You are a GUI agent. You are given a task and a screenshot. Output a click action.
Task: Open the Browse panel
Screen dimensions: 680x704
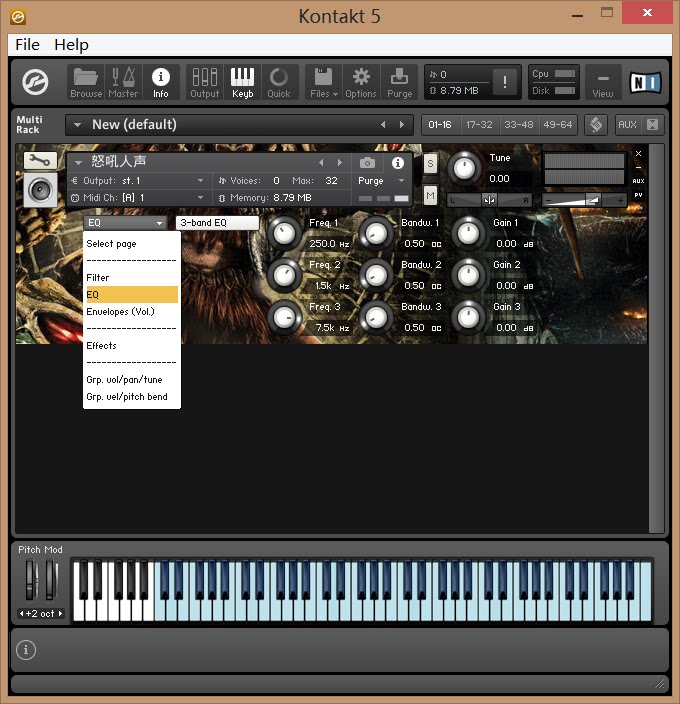(86, 82)
